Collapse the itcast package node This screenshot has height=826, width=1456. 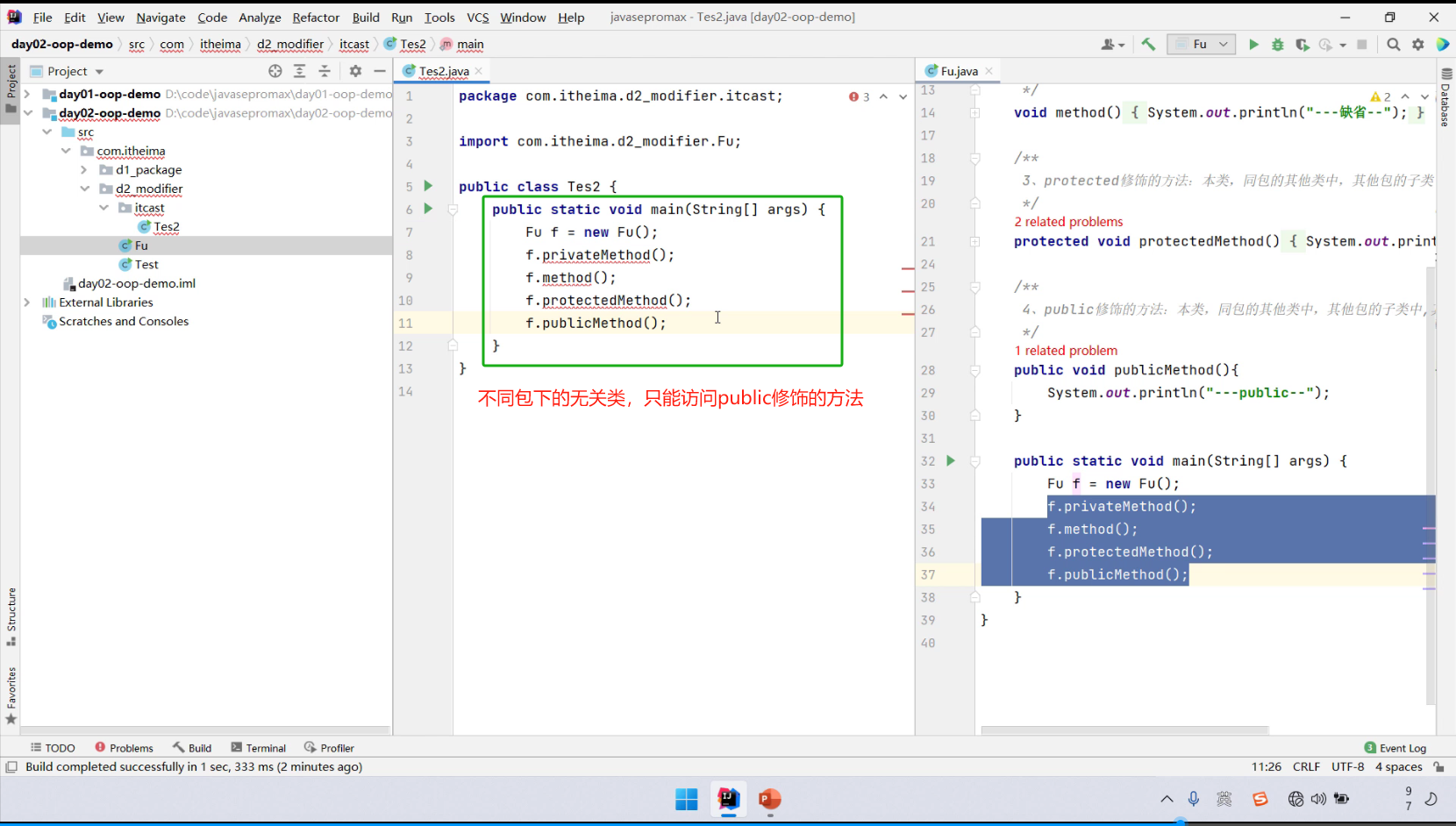(x=103, y=208)
